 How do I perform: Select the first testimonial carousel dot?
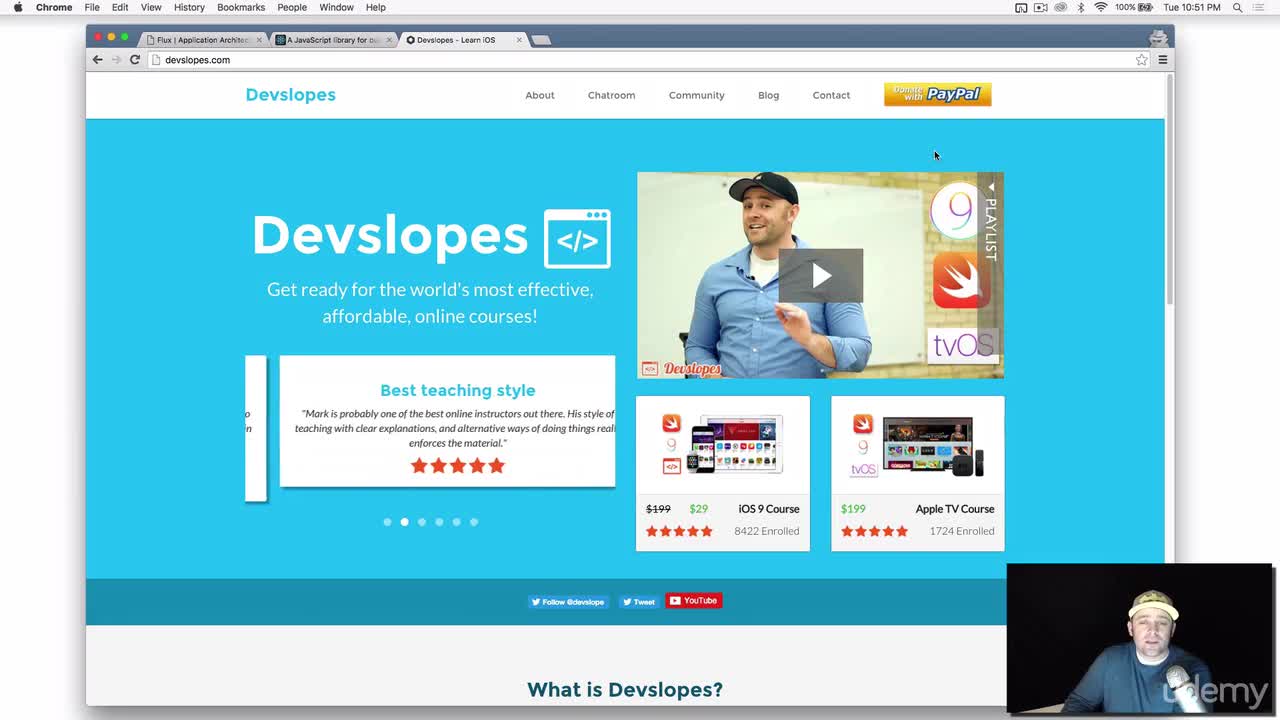pyautogui.click(x=387, y=522)
